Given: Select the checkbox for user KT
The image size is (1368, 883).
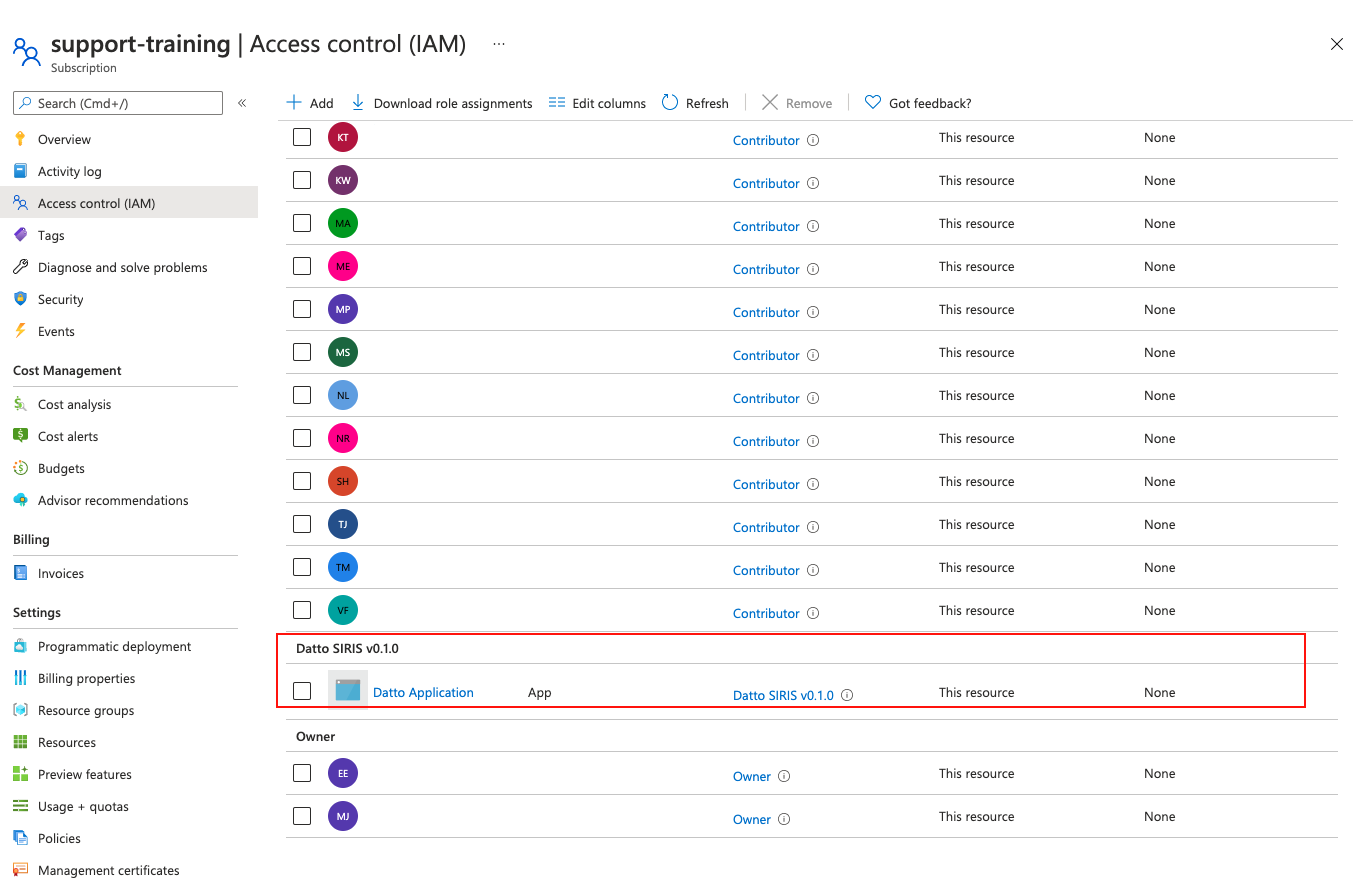Looking at the screenshot, I should pyautogui.click(x=302, y=137).
